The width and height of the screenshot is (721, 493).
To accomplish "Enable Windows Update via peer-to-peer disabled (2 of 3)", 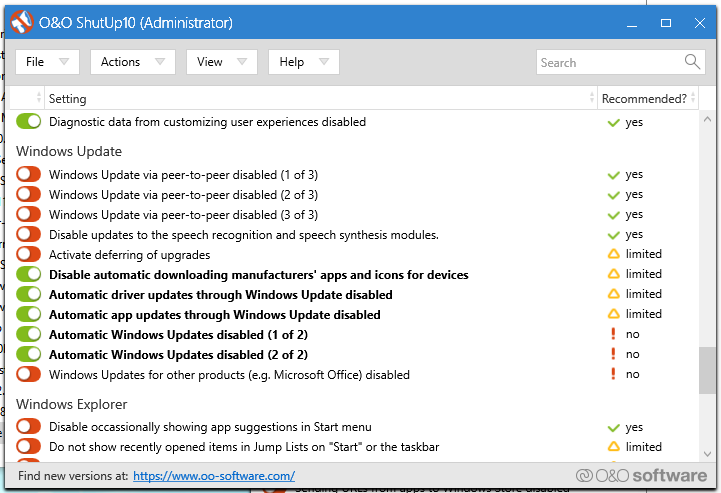I will click(x=29, y=194).
